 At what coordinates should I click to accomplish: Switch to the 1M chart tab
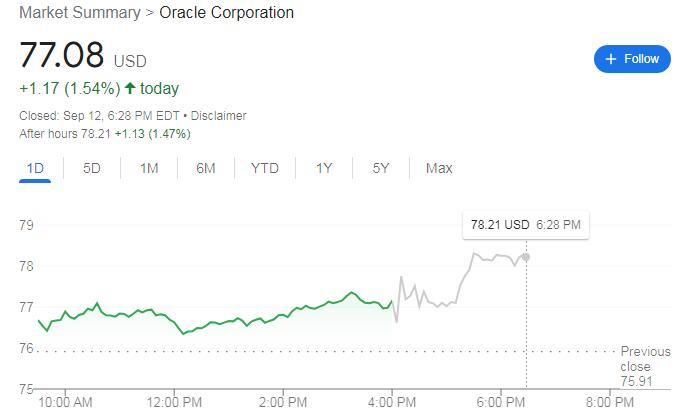coord(149,168)
